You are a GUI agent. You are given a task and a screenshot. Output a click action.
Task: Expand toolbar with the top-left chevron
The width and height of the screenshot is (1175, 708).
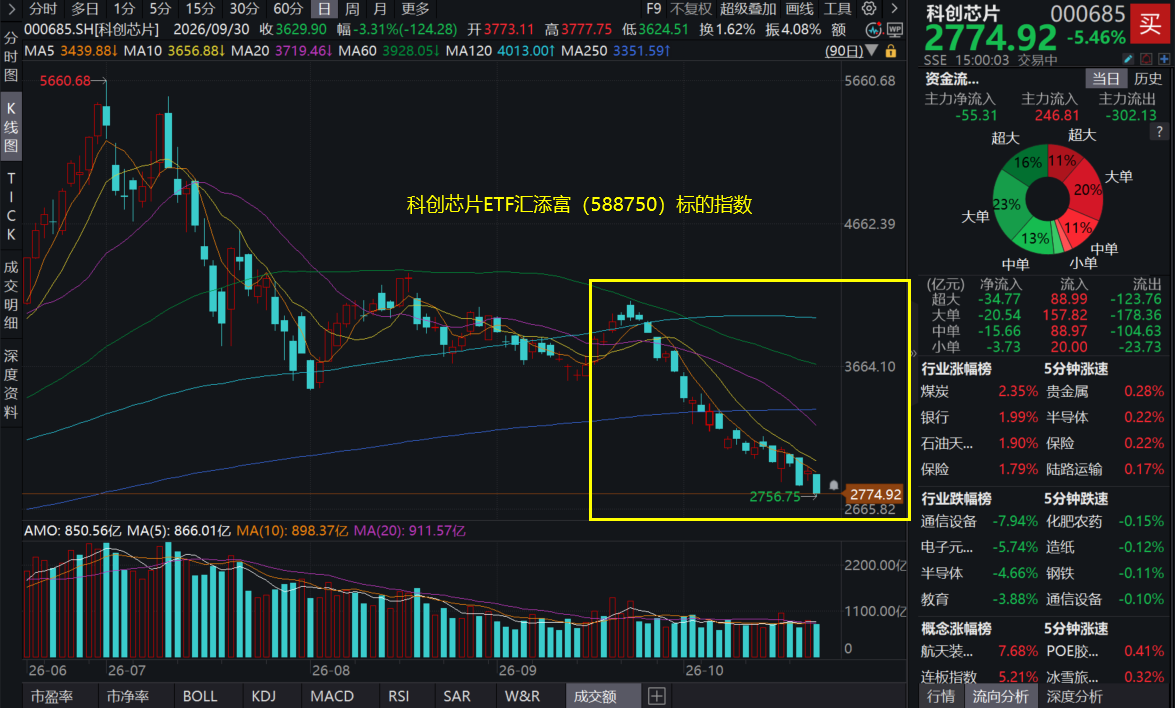[10, 9]
